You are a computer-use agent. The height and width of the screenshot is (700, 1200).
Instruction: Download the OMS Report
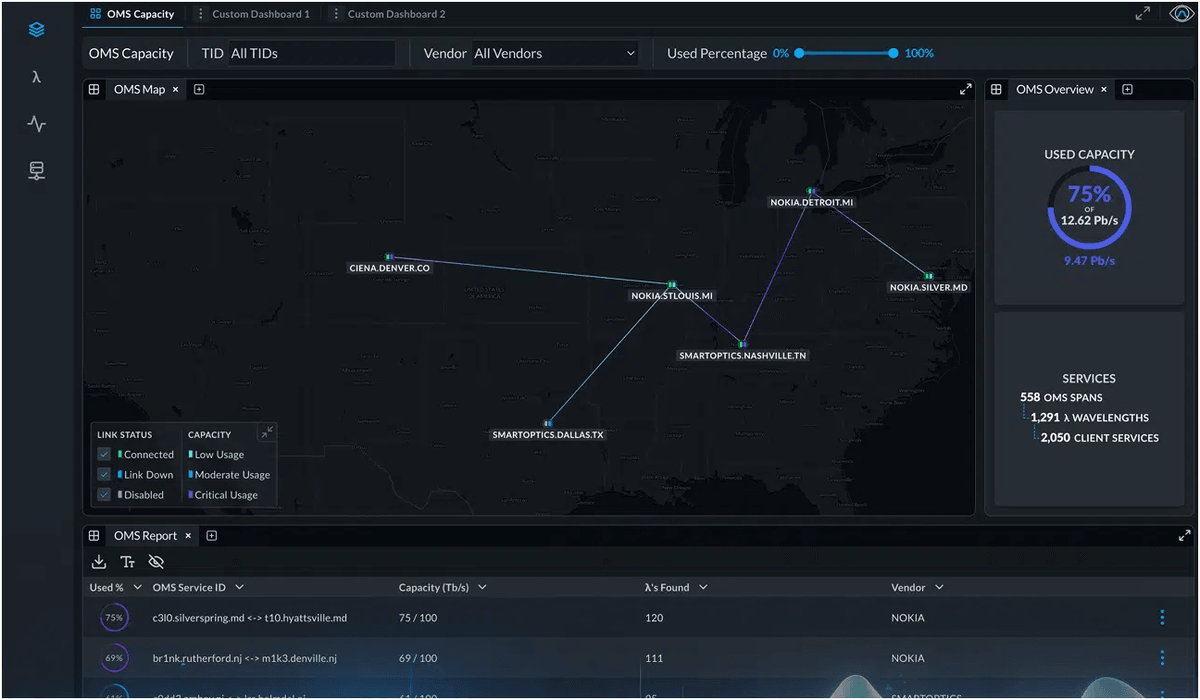coord(99,562)
